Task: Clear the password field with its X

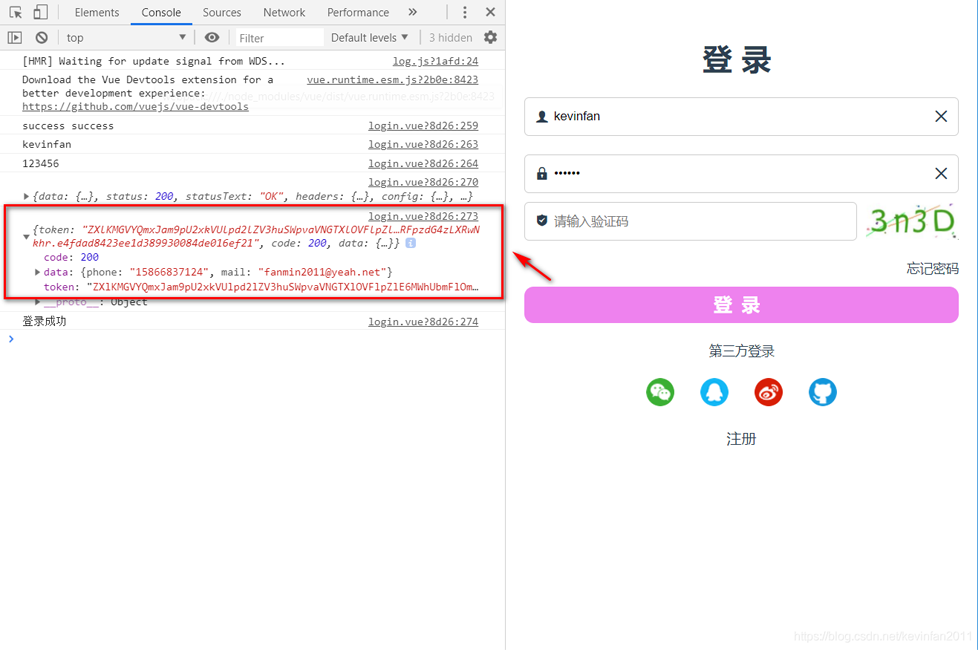Action: 941,173
